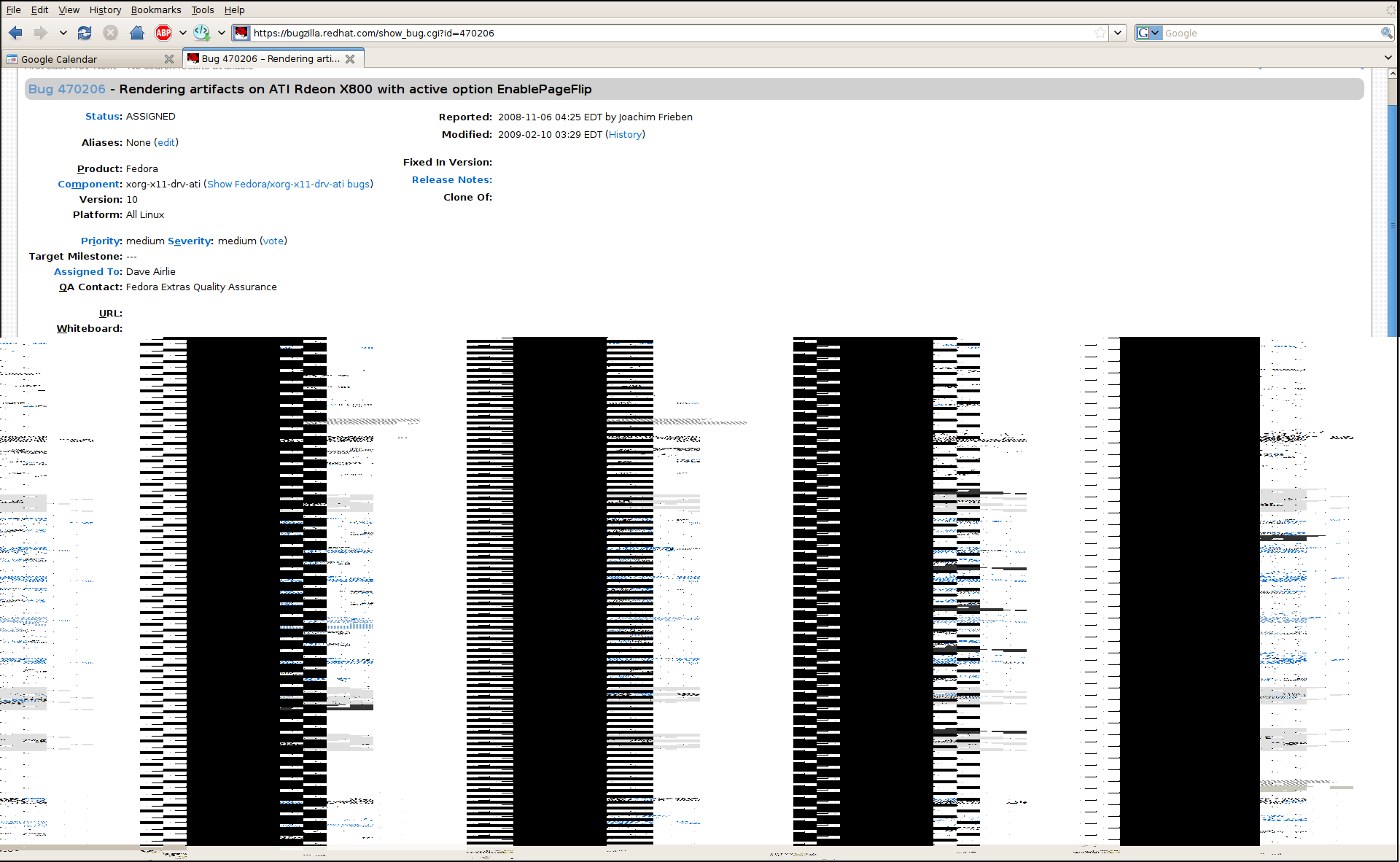Go to the Home page icon
This screenshot has height=862, width=1400.
click(136, 33)
